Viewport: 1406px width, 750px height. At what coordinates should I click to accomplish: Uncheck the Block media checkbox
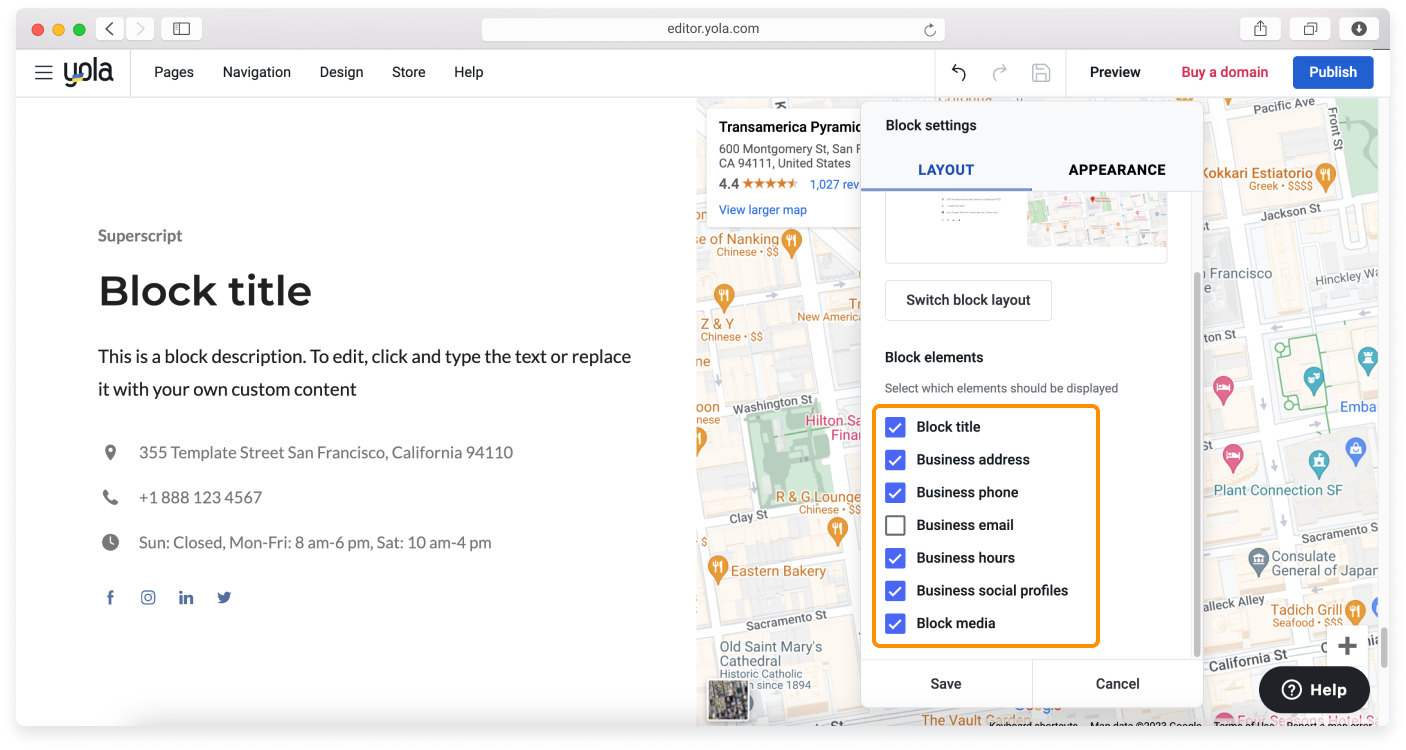[x=895, y=623]
